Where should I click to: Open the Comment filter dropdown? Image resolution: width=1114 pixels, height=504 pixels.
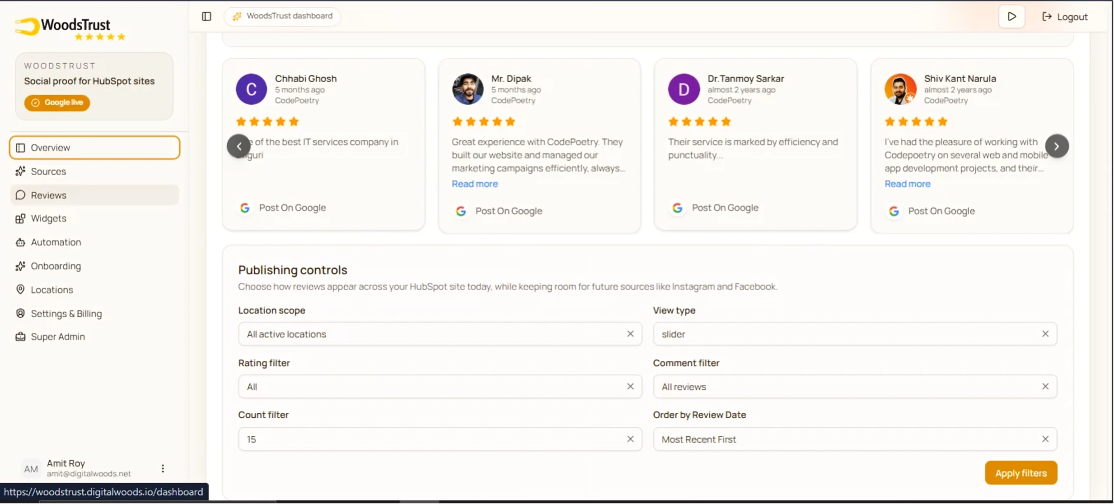tap(855, 387)
